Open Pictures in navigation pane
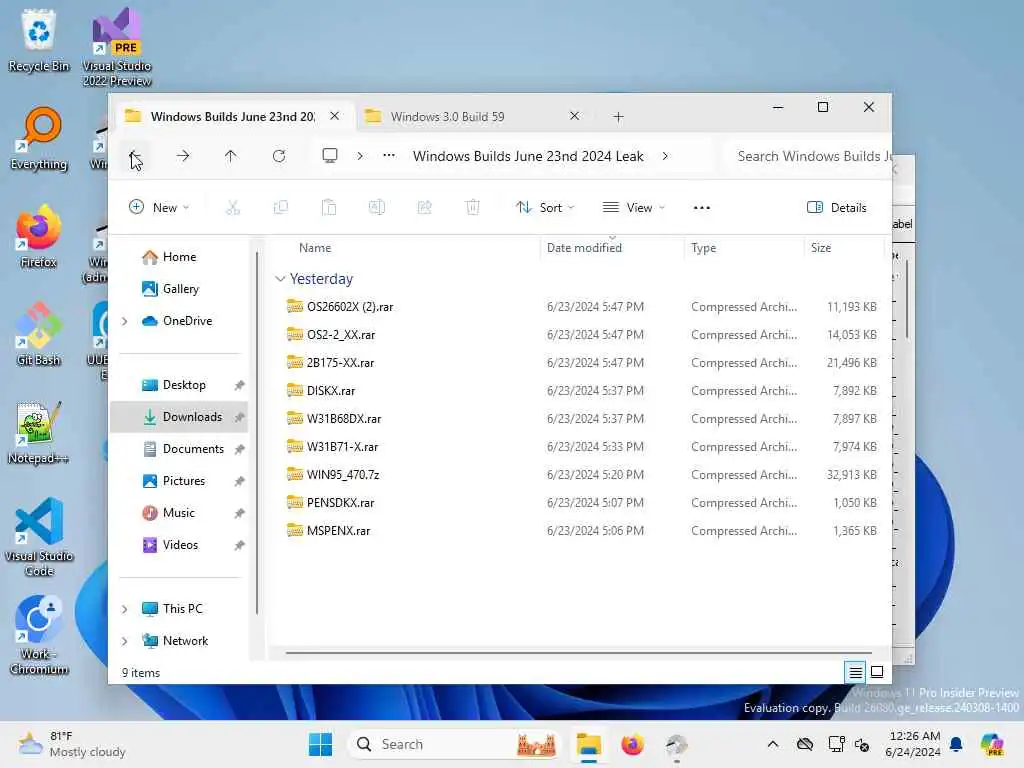This screenshot has height=768, width=1024. (x=178, y=481)
